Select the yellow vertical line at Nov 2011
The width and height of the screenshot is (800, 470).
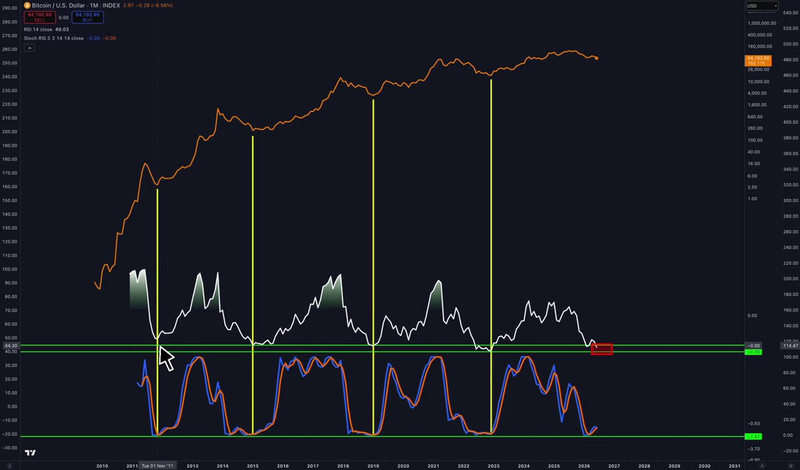pyautogui.click(x=157, y=312)
